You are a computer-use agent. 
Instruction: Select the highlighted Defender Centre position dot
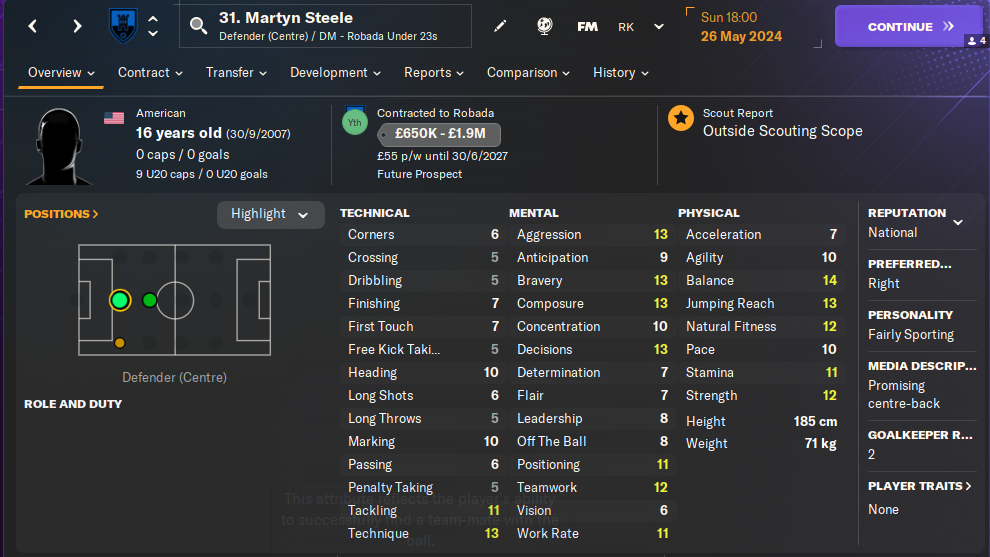click(120, 300)
